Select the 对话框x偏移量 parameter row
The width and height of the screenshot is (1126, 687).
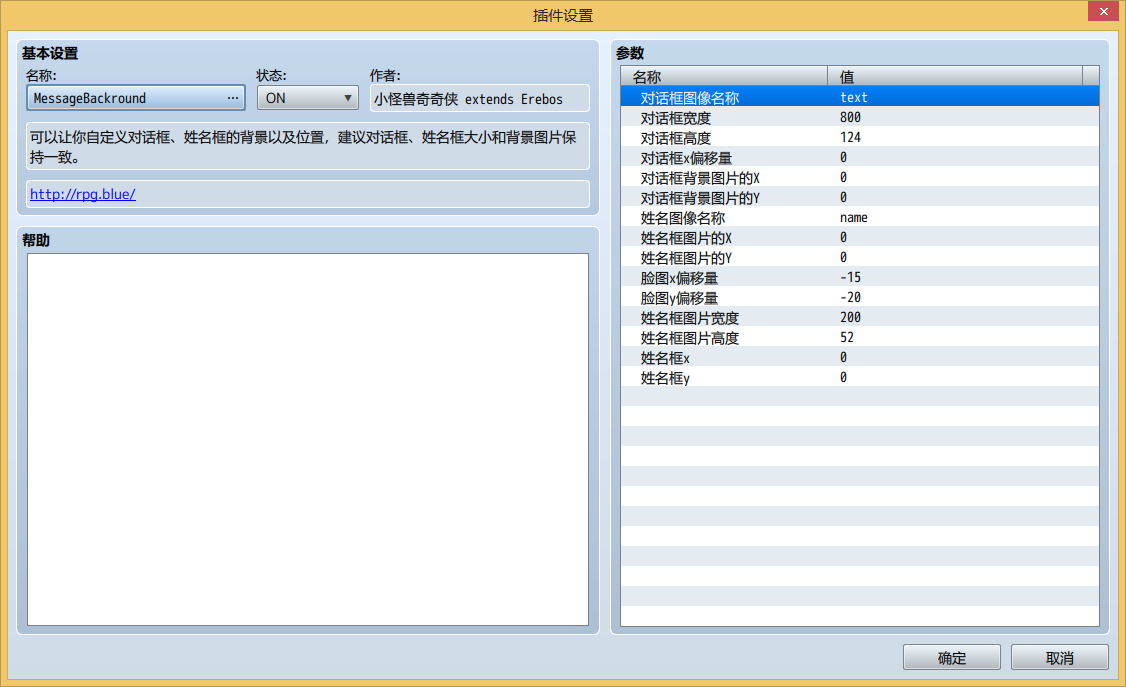860,157
